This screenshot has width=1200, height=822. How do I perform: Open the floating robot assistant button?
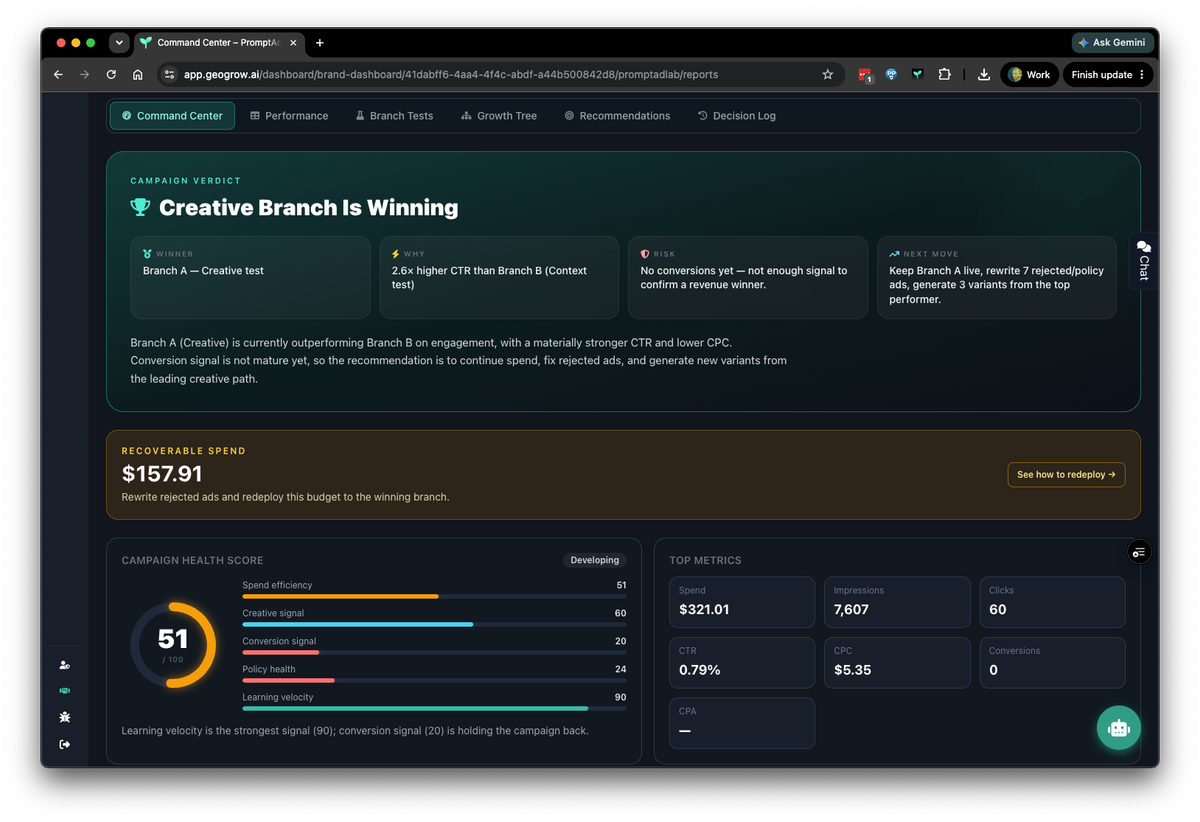click(x=1118, y=728)
